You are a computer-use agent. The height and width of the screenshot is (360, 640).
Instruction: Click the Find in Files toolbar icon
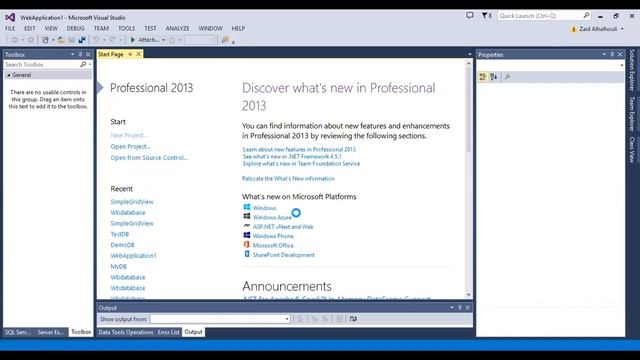(x=225, y=40)
